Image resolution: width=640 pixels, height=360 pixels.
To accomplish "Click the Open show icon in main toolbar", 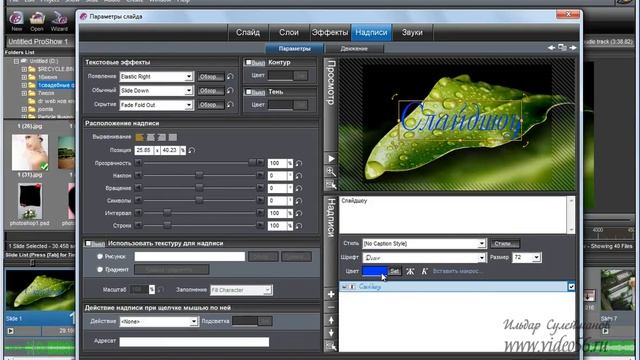I will point(37,20).
